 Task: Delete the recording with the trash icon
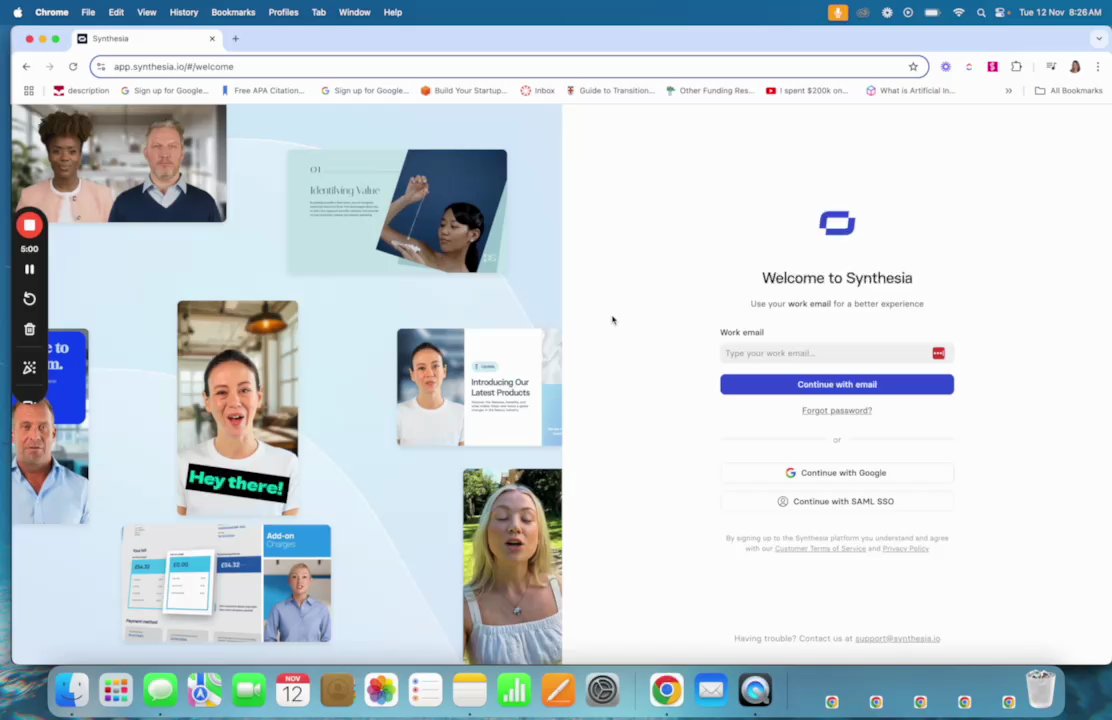coord(29,329)
